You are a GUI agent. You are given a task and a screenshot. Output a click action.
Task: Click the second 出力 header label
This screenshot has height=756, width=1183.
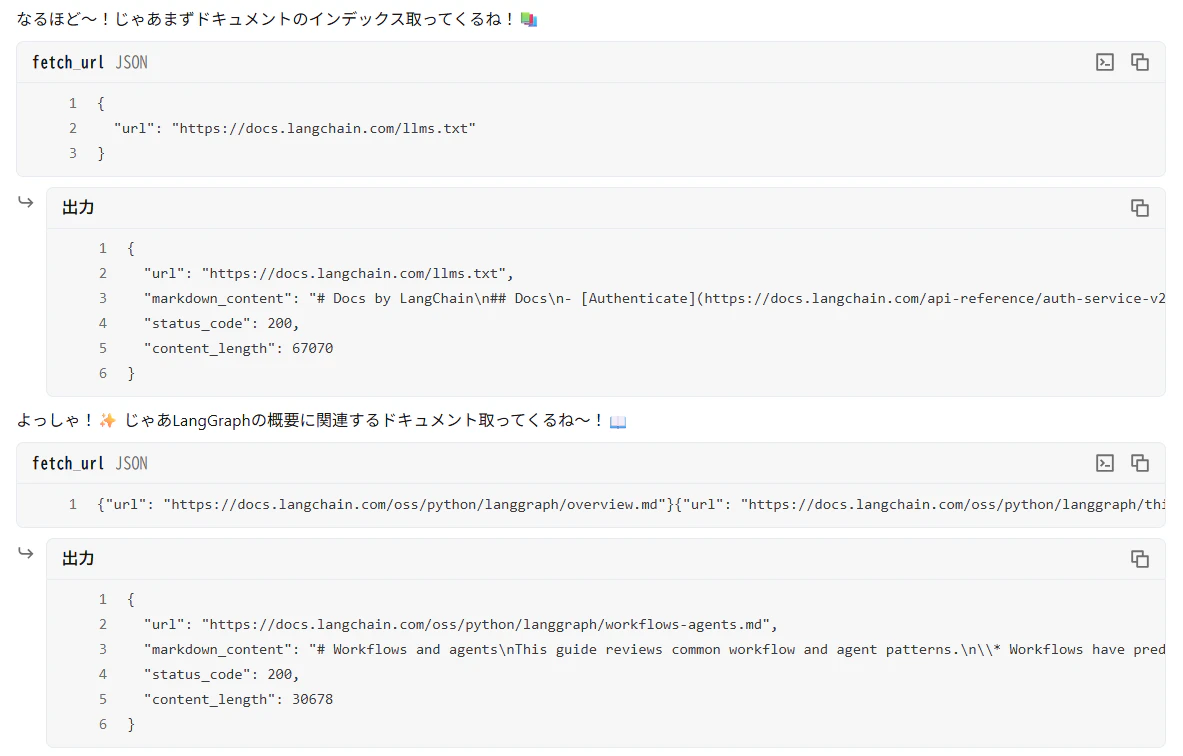click(78, 558)
